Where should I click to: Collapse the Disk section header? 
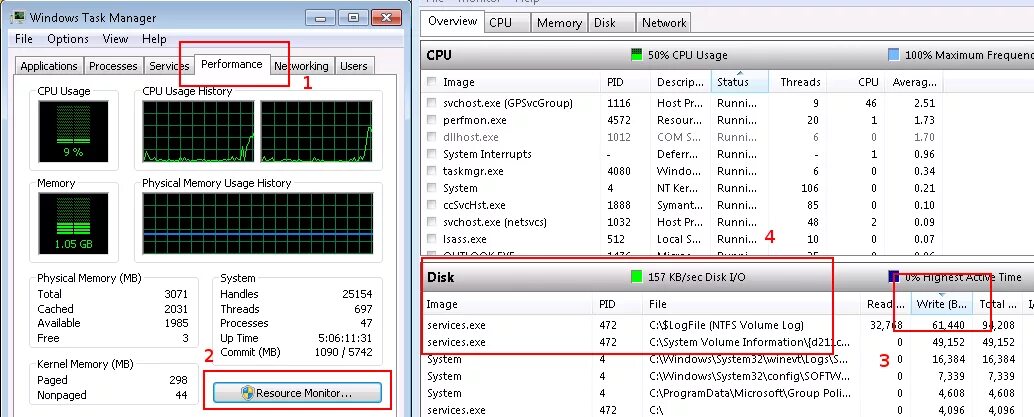[x=727, y=277]
